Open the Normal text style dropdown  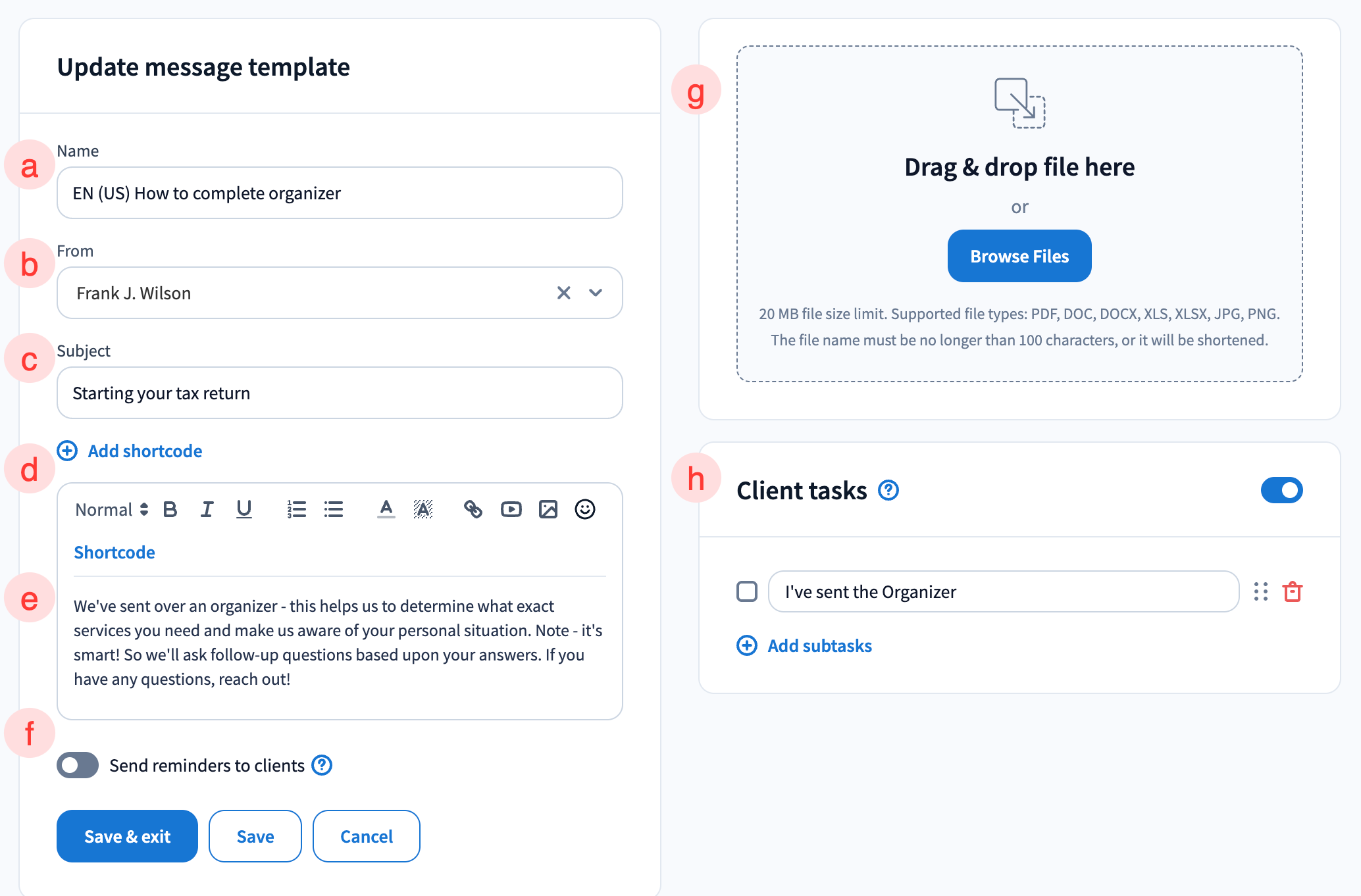coord(111,509)
